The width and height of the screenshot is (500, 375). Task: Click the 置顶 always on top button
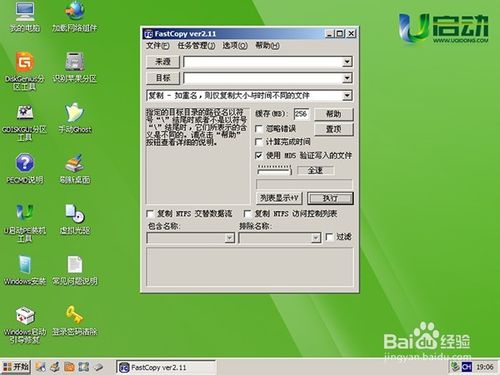(333, 129)
